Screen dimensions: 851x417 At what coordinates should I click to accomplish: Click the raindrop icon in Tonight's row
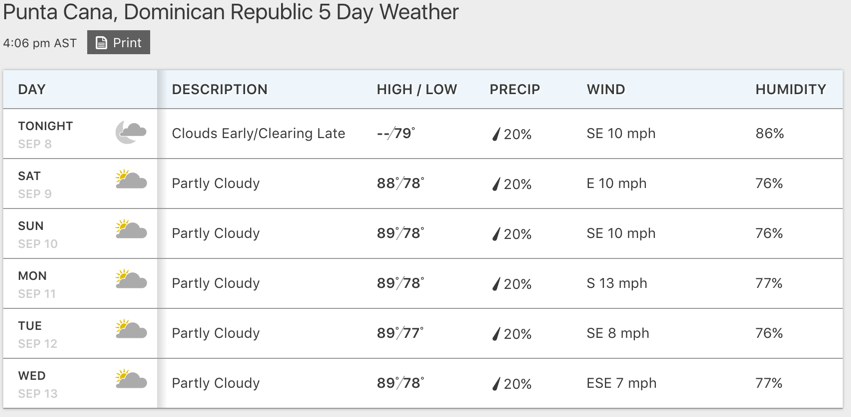(496, 134)
